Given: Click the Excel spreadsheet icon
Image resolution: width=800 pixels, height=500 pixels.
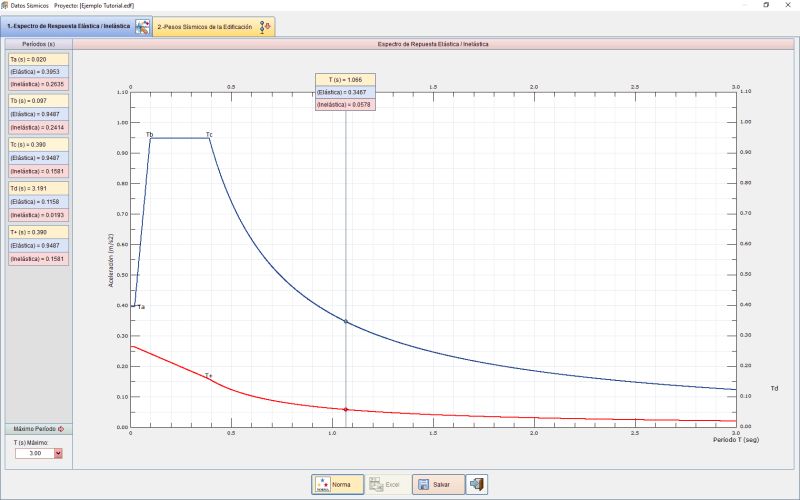Looking at the screenshot, I should [376, 484].
